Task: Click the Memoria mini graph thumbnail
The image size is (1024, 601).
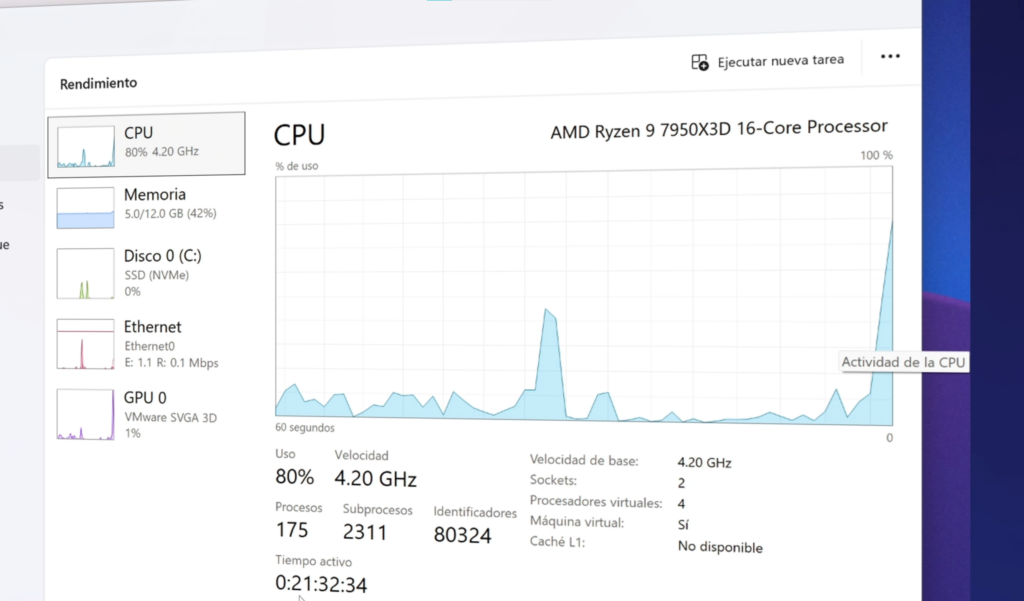Action: pyautogui.click(x=86, y=208)
